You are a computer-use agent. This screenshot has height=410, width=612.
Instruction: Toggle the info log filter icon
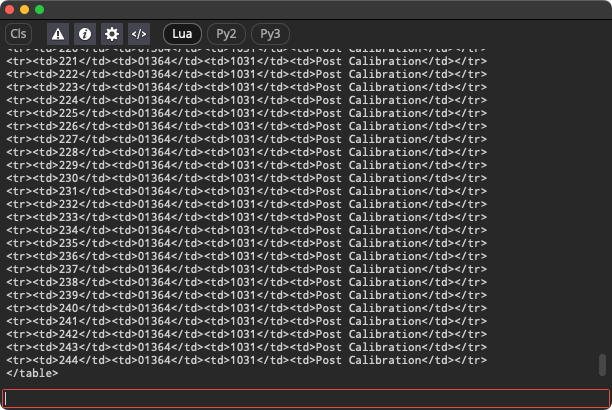(x=85, y=34)
